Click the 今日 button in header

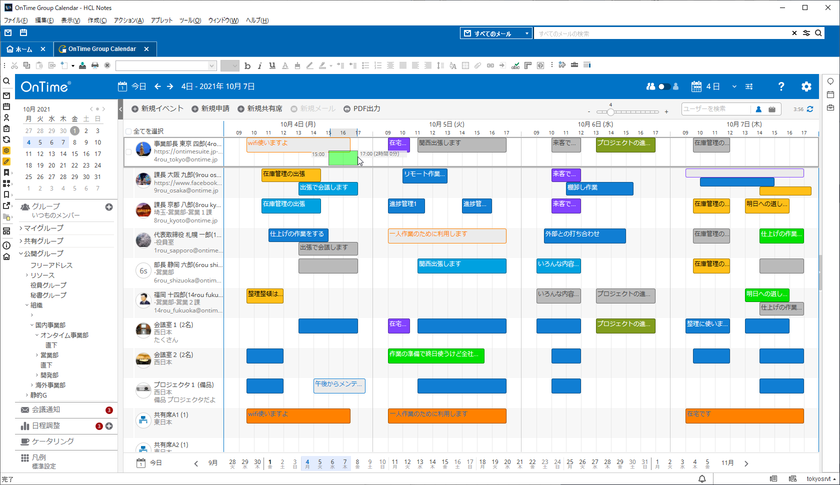click(x=133, y=86)
